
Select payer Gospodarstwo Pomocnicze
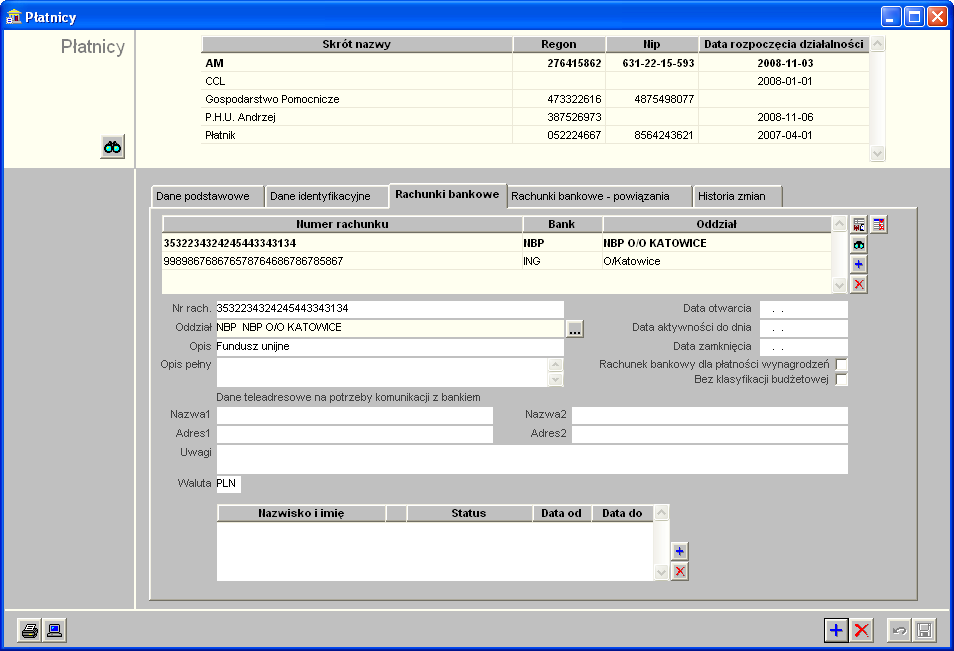[535, 99]
